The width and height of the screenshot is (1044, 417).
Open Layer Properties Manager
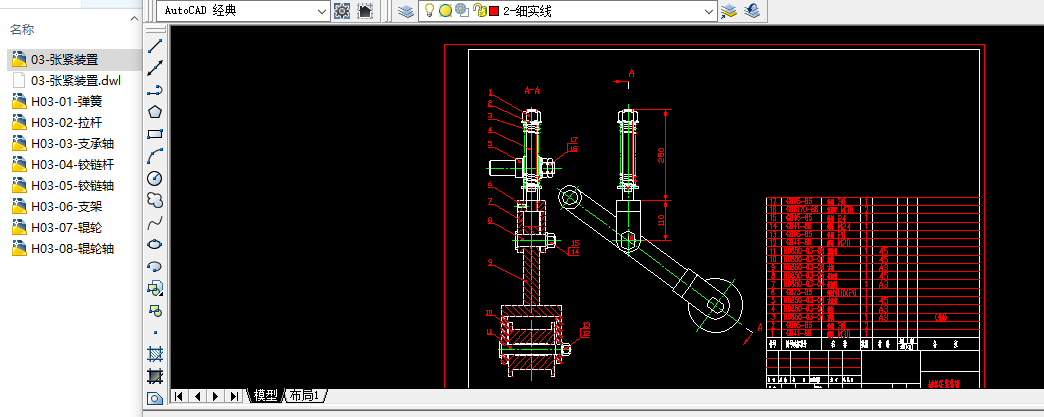click(x=405, y=11)
